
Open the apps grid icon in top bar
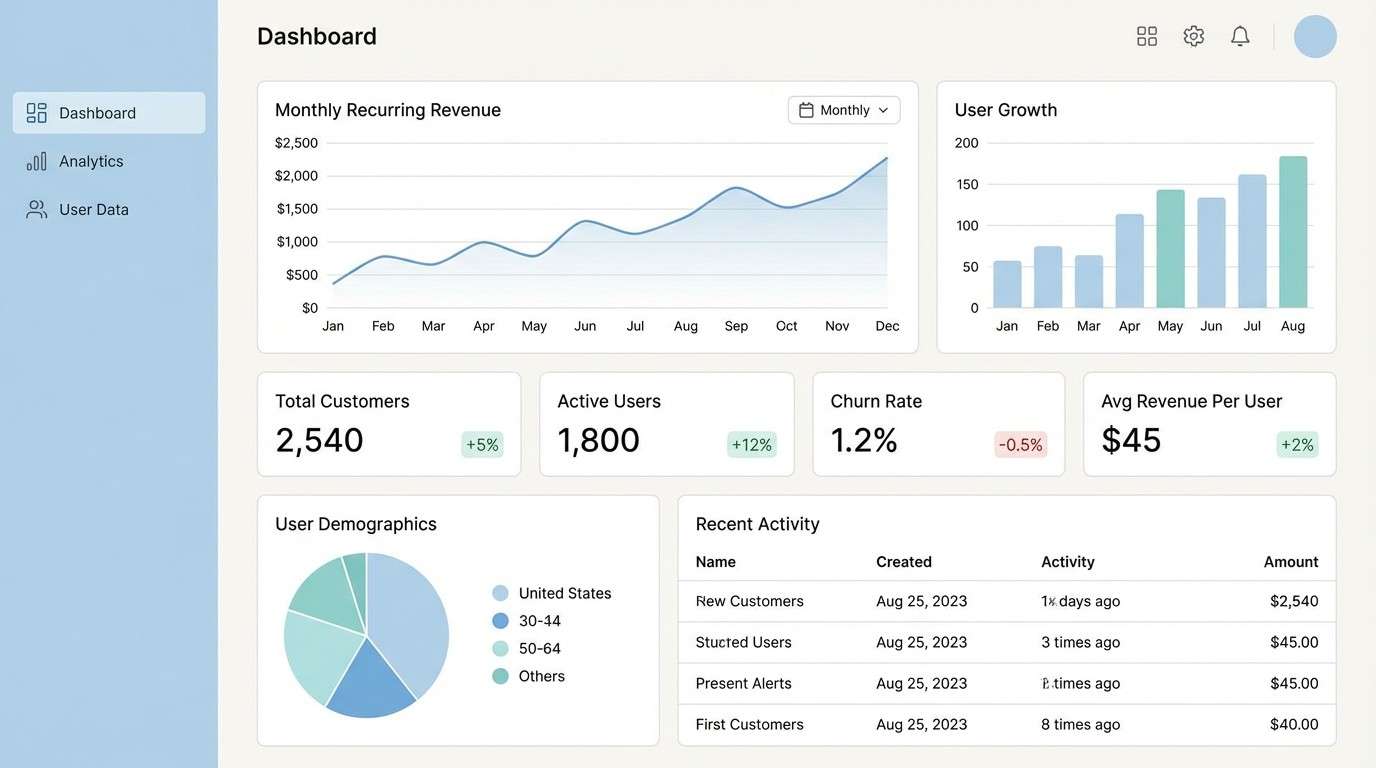[1146, 34]
